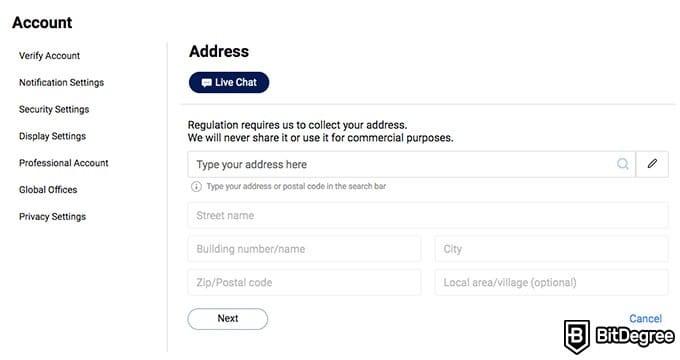This screenshot has height=360, width=680.
Task: Open Privacy Settings in sidebar
Action: (x=52, y=216)
